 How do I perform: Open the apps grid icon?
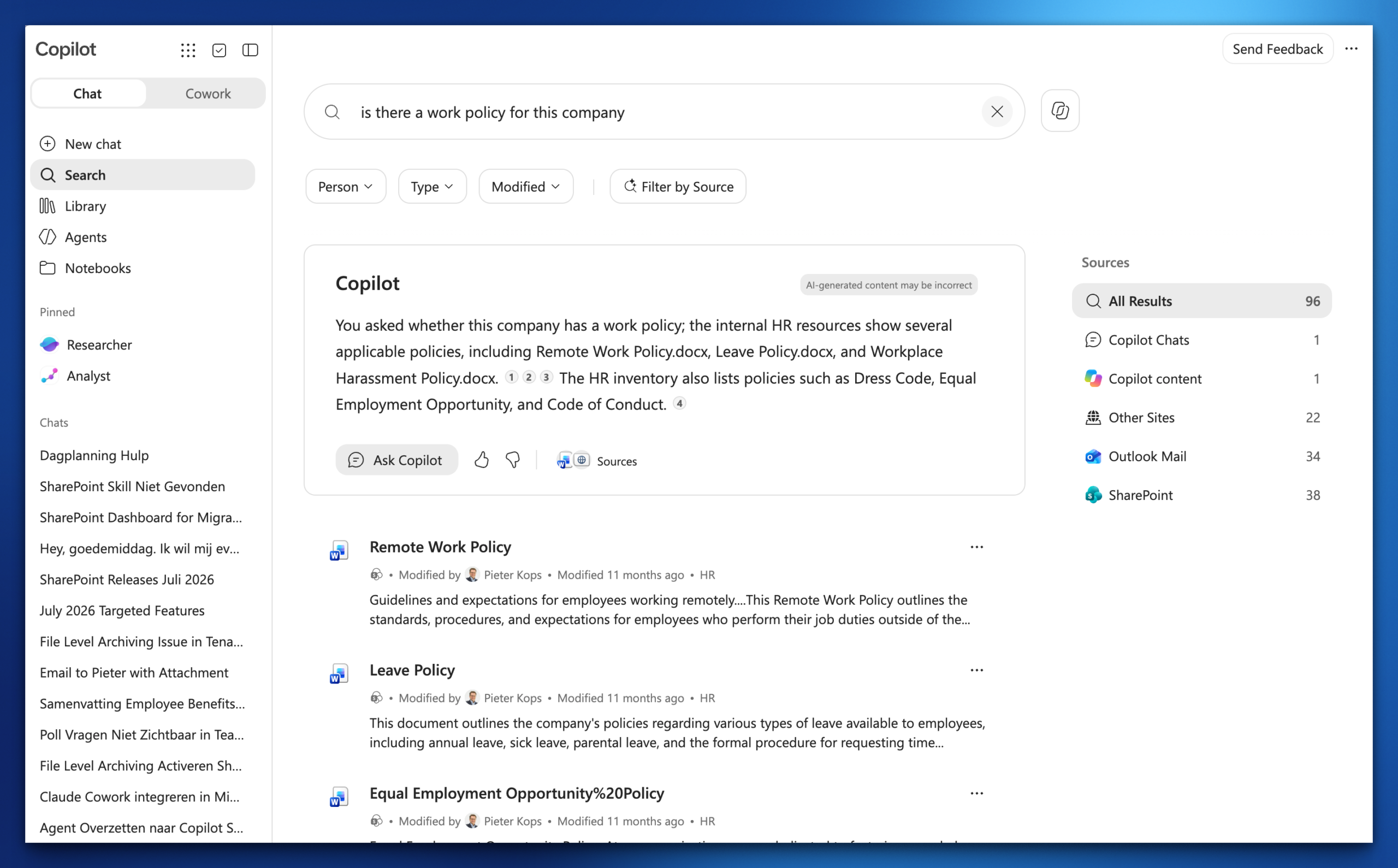pos(188,50)
